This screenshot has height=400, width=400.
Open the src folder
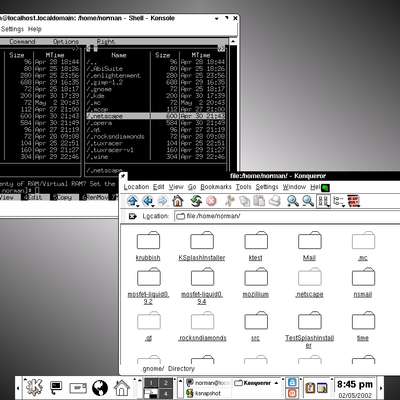pyautogui.click(x=256, y=326)
